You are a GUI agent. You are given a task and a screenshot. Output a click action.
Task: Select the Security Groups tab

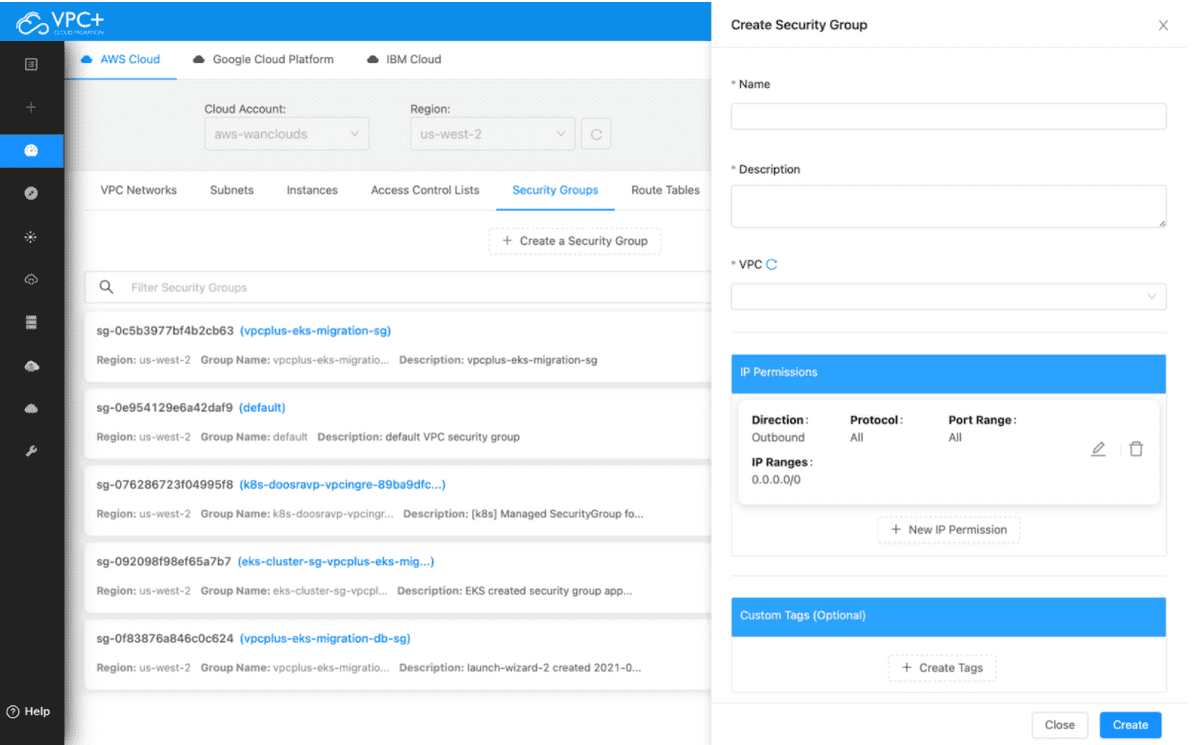coord(555,190)
